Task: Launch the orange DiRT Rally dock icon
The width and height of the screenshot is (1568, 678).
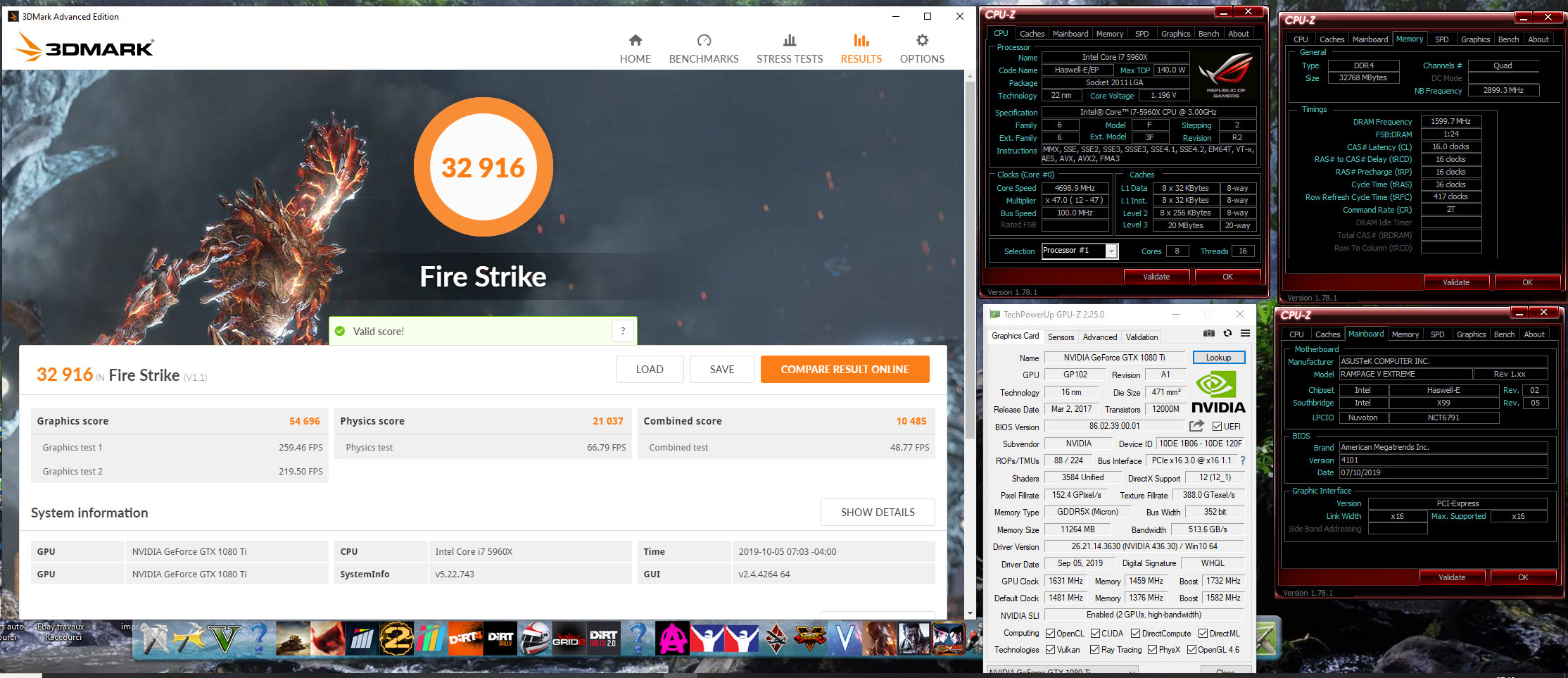Action: 500,638
